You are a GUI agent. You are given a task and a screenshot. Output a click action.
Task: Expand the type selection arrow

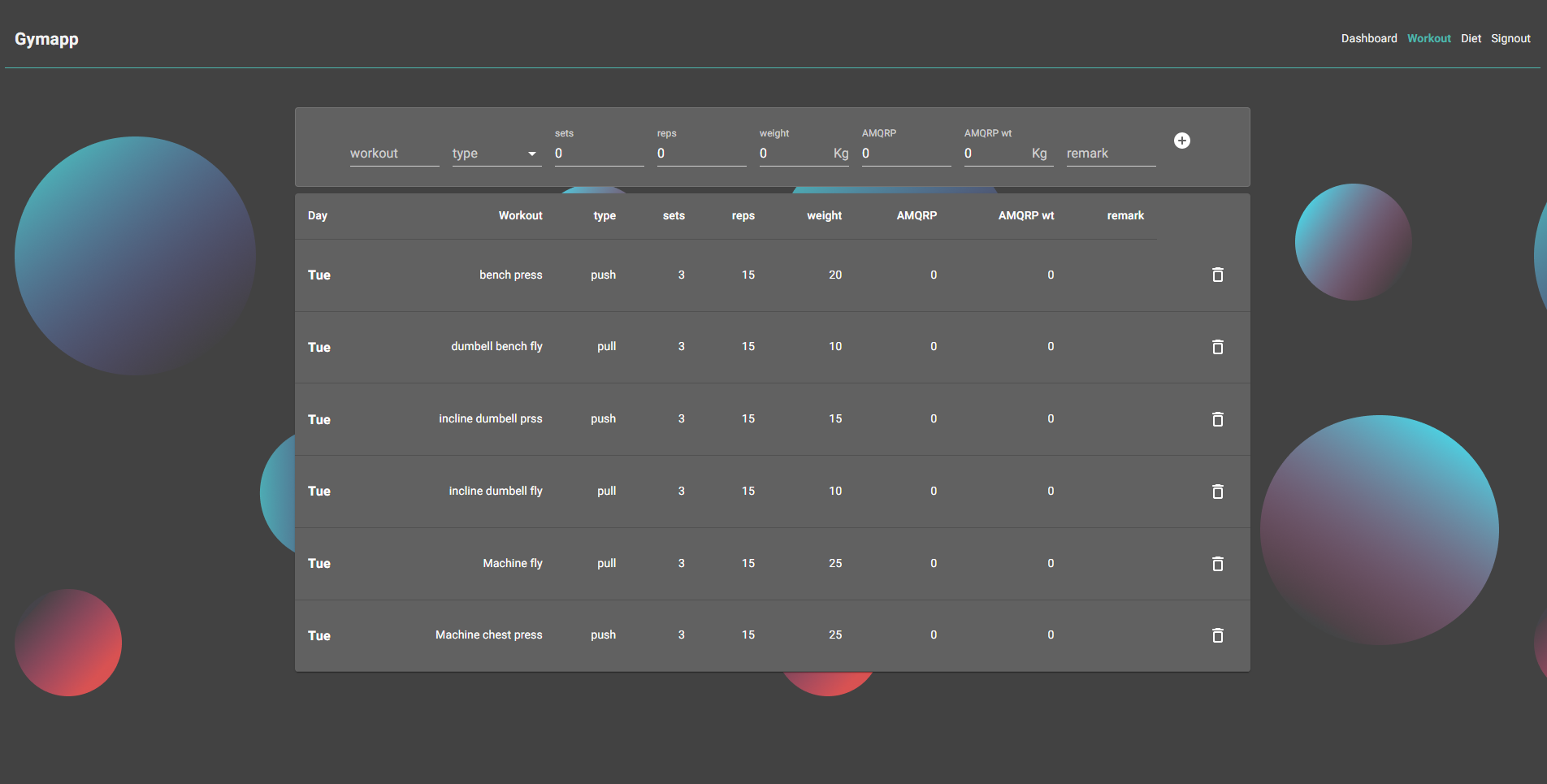pos(533,154)
